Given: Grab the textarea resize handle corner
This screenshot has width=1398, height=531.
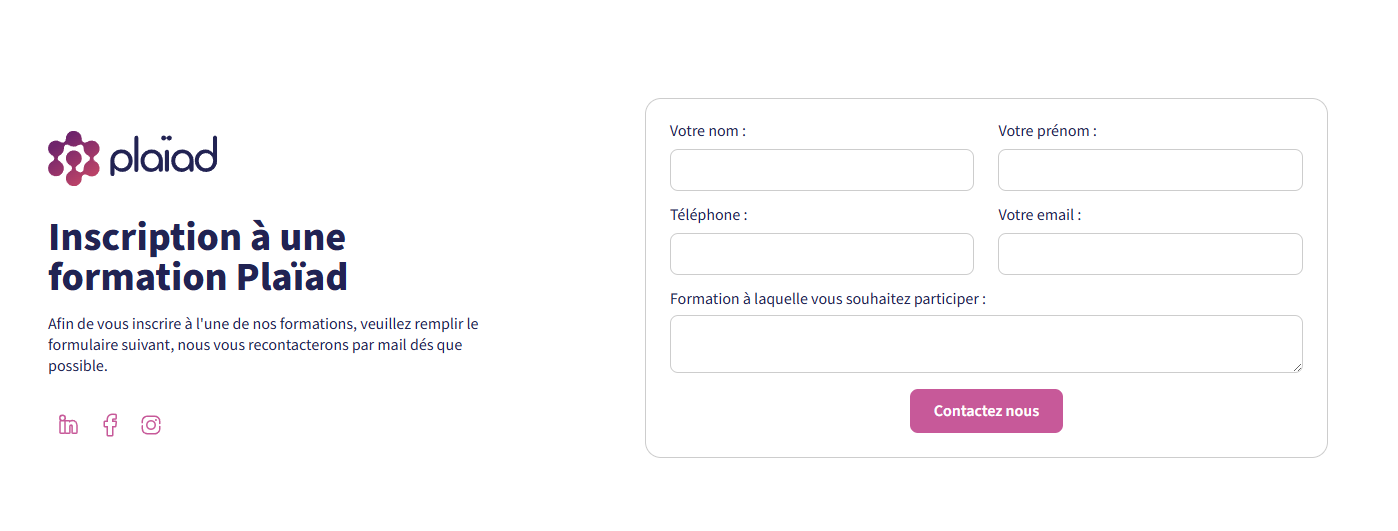Looking at the screenshot, I should pos(1297,367).
